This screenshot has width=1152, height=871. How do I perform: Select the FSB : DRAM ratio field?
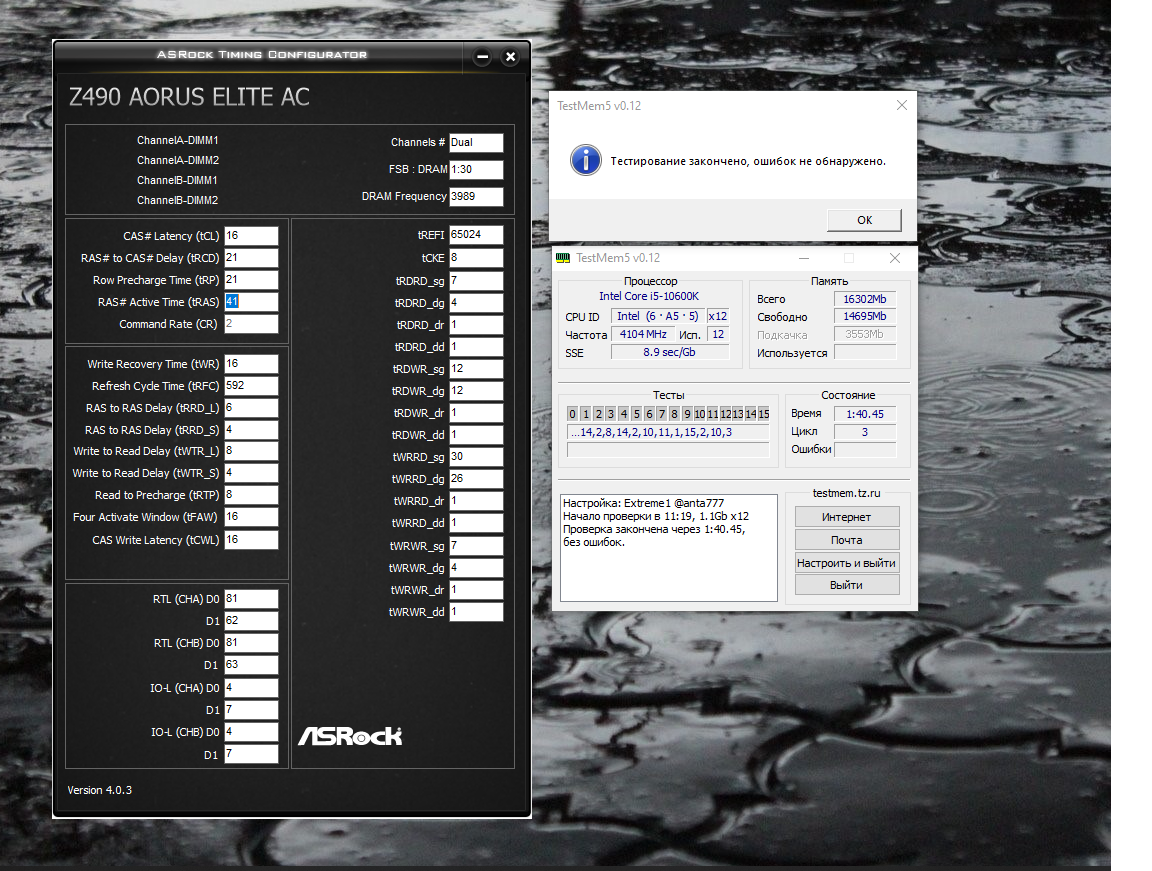tap(476, 170)
